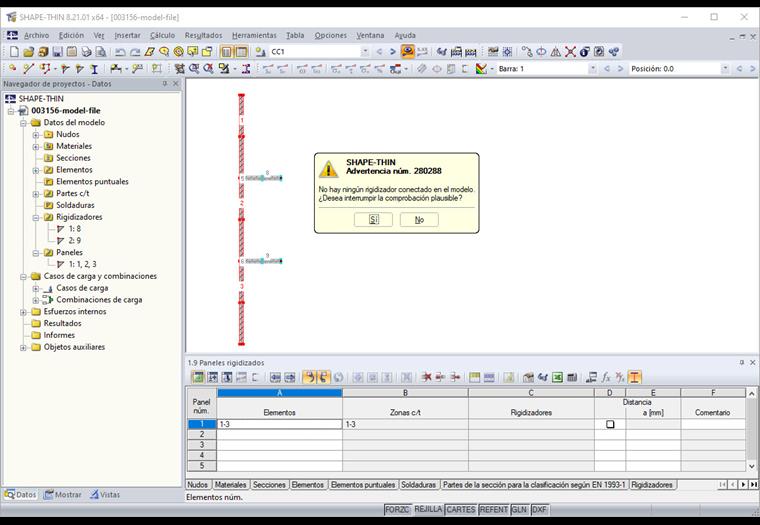The image size is (760, 525).
Task: Open the Herramientas menu
Action: tap(254, 35)
